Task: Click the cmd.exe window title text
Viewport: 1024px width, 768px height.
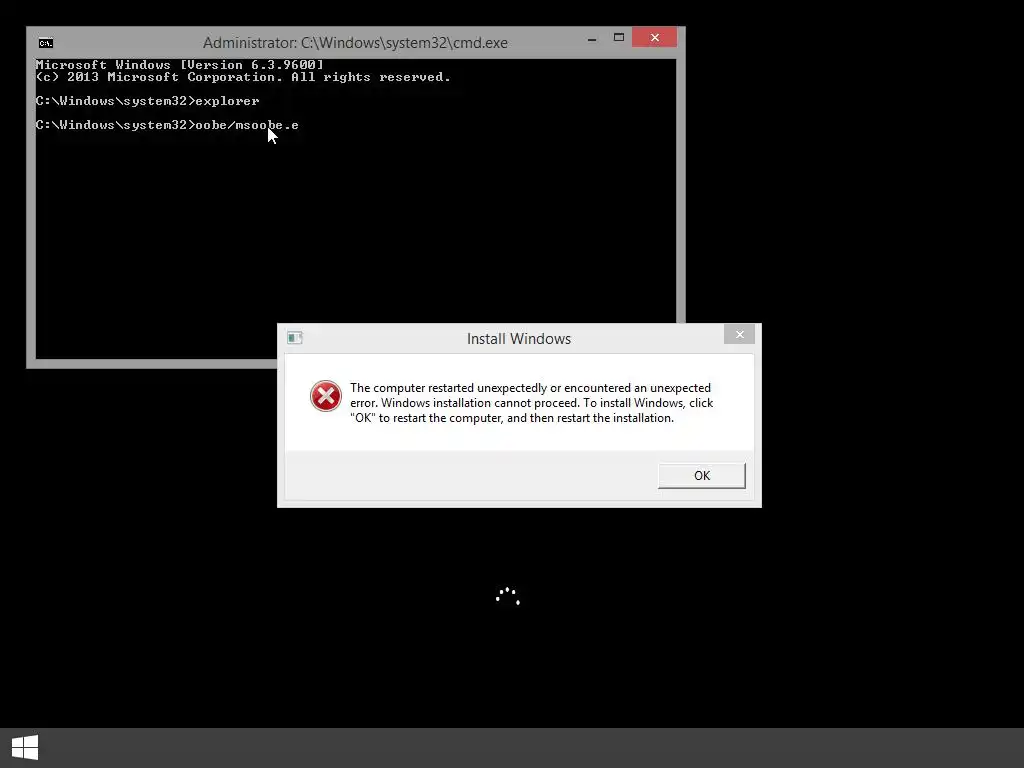Action: tap(355, 43)
